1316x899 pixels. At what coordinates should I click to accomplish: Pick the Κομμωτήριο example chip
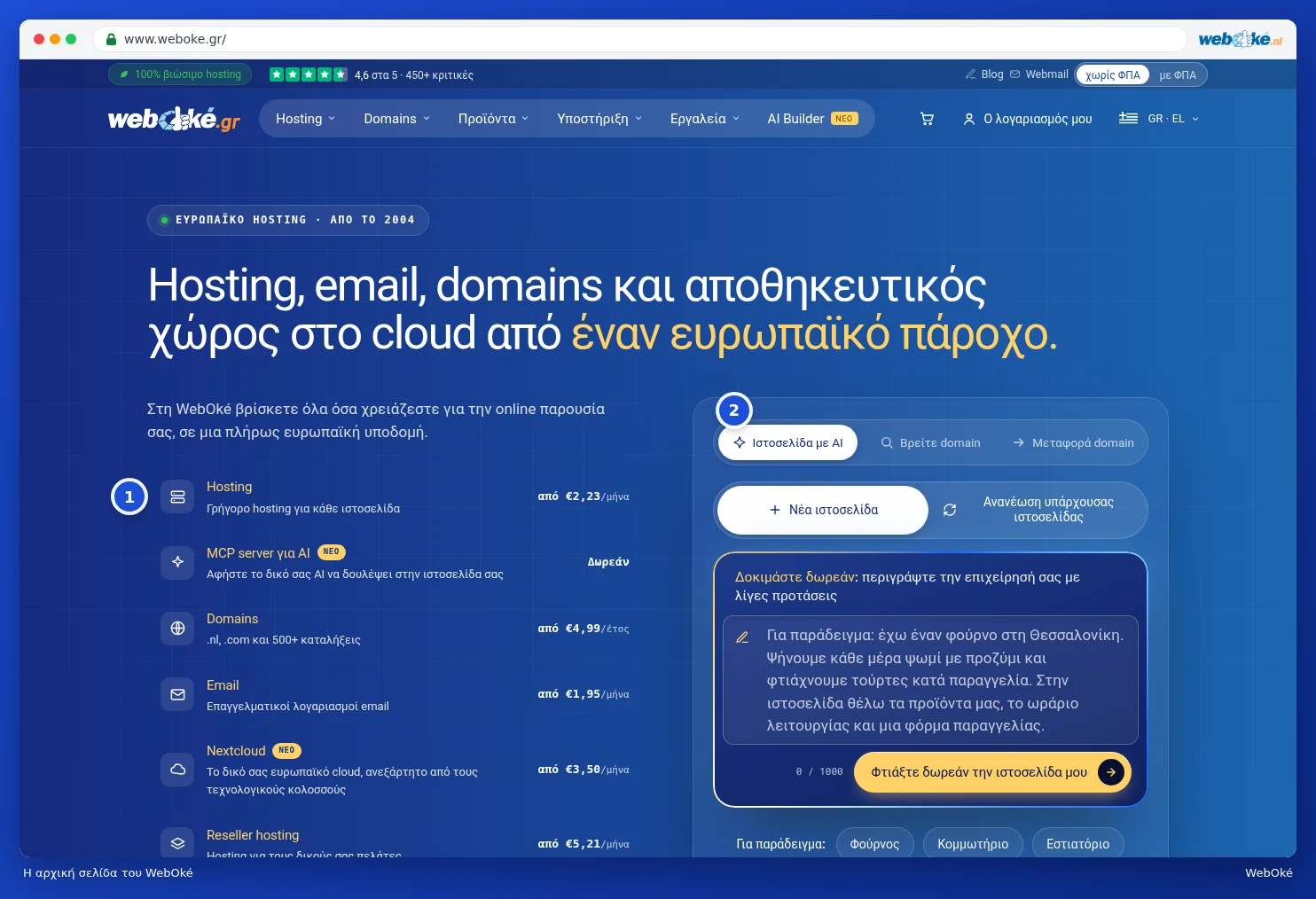(973, 844)
